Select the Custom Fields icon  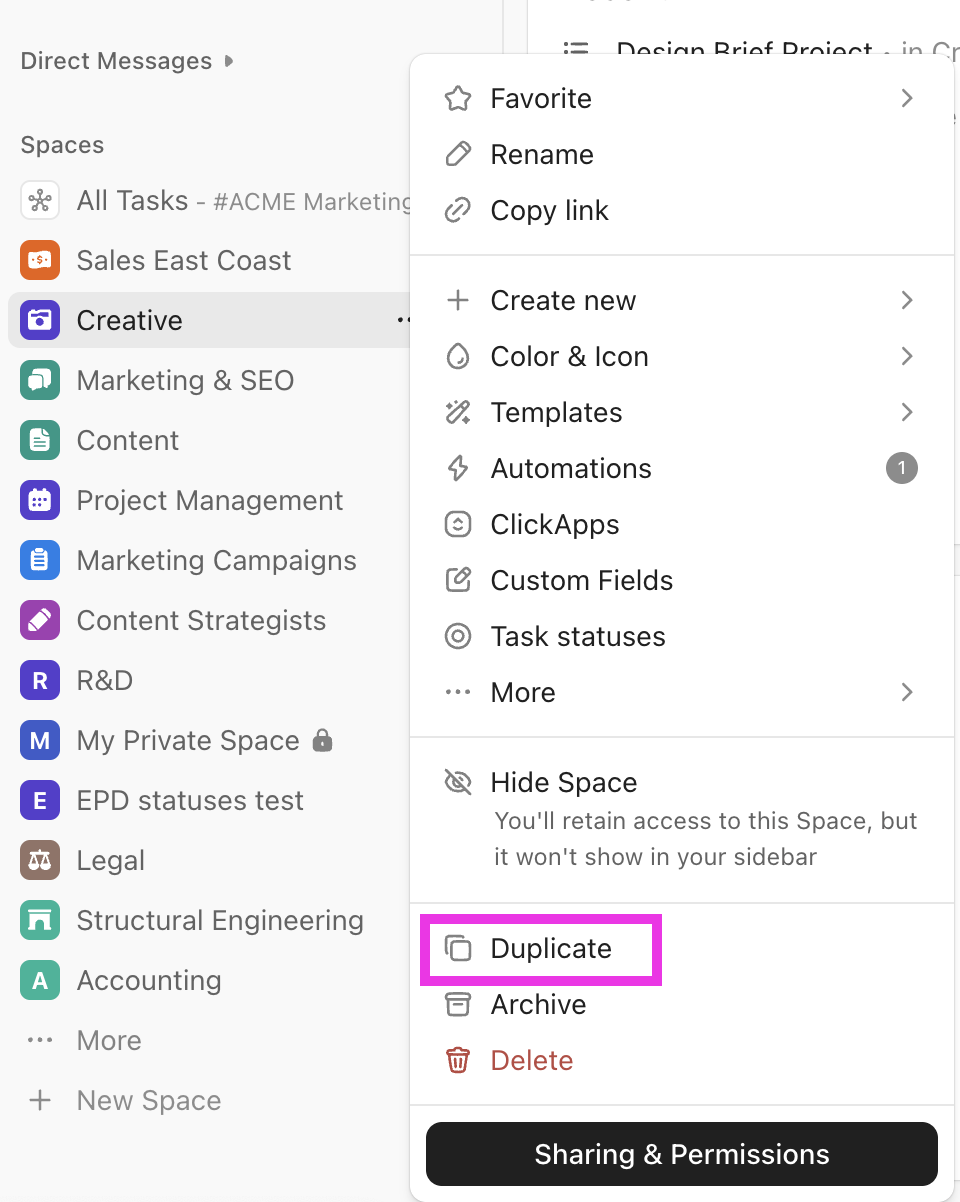point(458,580)
